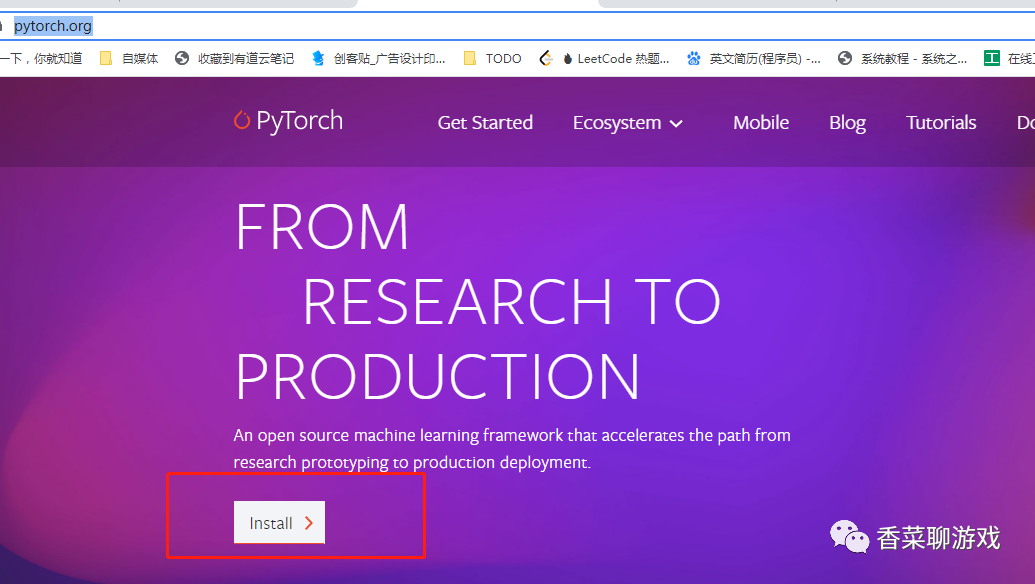Open the 自媒体 bookmark folder

(129, 59)
